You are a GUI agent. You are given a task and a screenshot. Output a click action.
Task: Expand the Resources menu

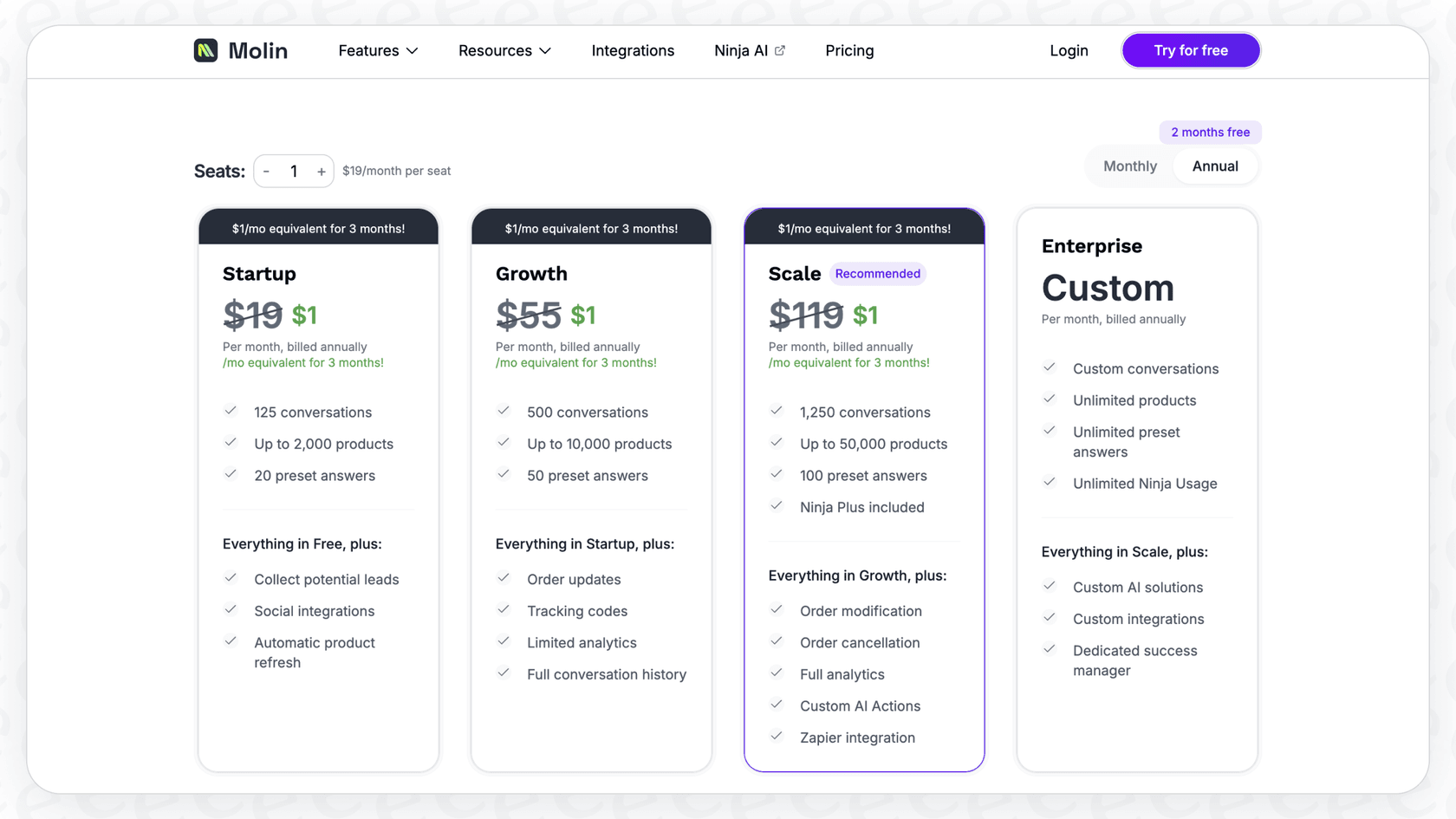(504, 50)
